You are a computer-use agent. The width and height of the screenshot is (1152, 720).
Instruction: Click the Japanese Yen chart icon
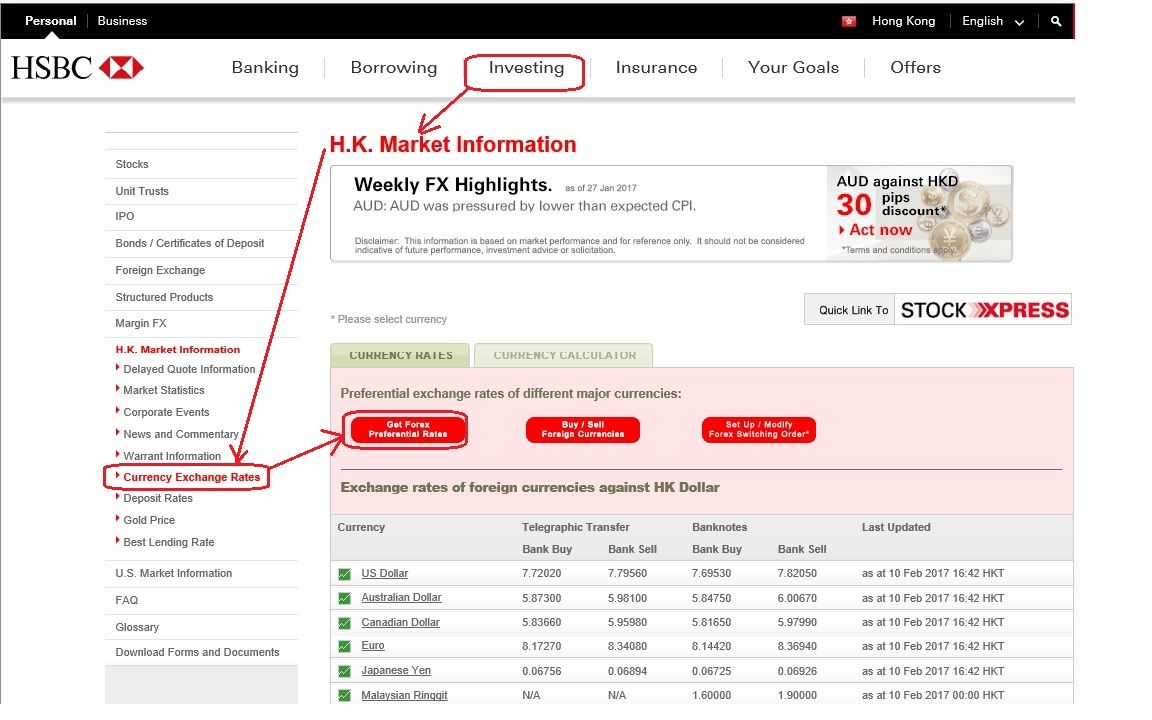[x=345, y=671]
